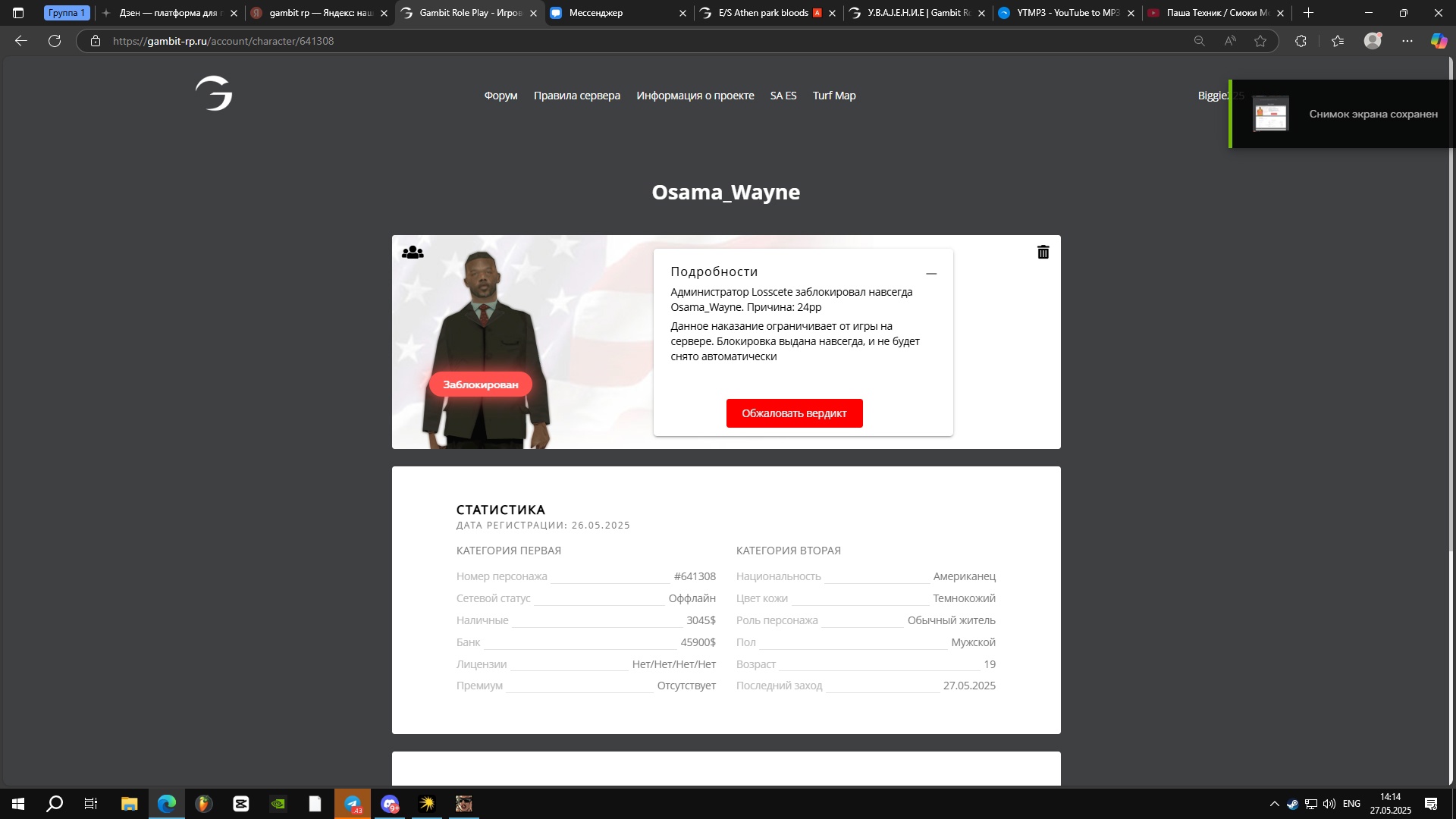Open Telegram from the taskbar
Screen dimensions: 1456x819
(x=353, y=804)
